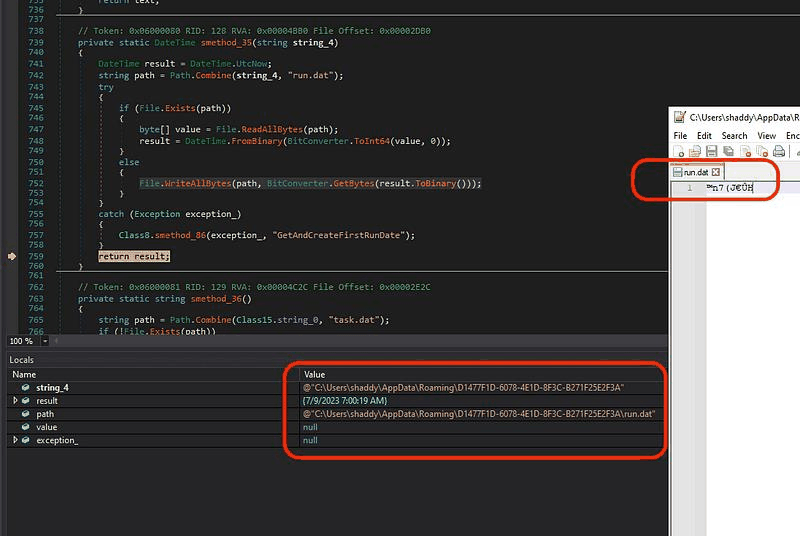Screen dimensions: 800x536
Task: Click the smethod_36 method name
Action: click(216, 298)
